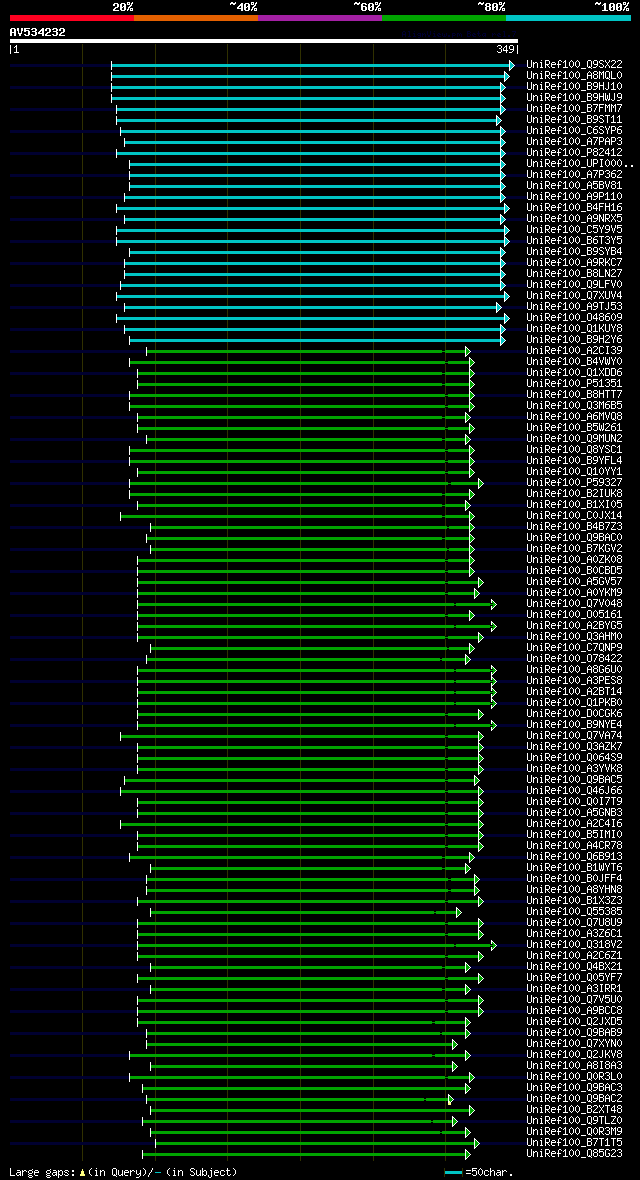This screenshot has height=1180, width=640.
Task: Select the UniRef100_Q9TLZ0 label
Action: pos(574,1120)
